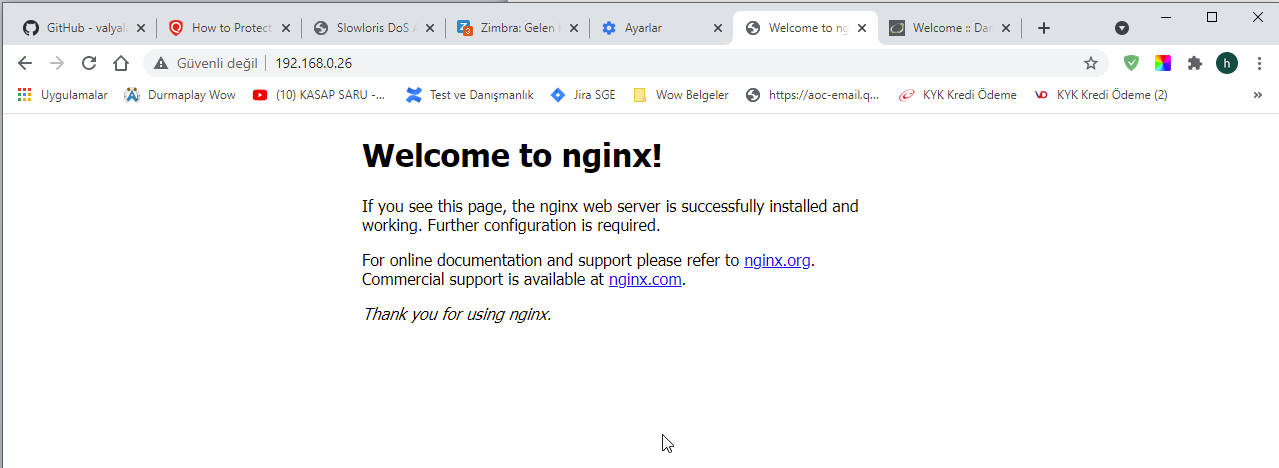Screen dimensions: 1279x468
Task: Open the tab search dropdown arrow
Action: click(1122, 28)
